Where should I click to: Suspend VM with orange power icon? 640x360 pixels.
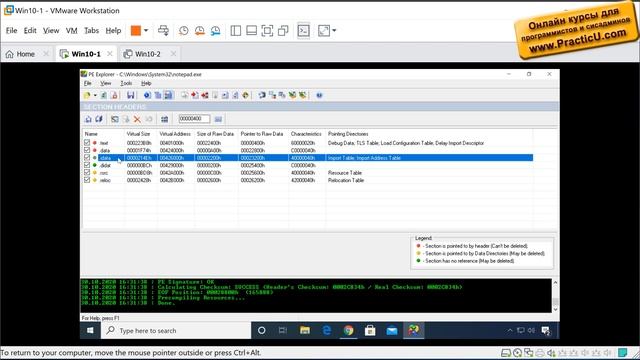tap(136, 31)
